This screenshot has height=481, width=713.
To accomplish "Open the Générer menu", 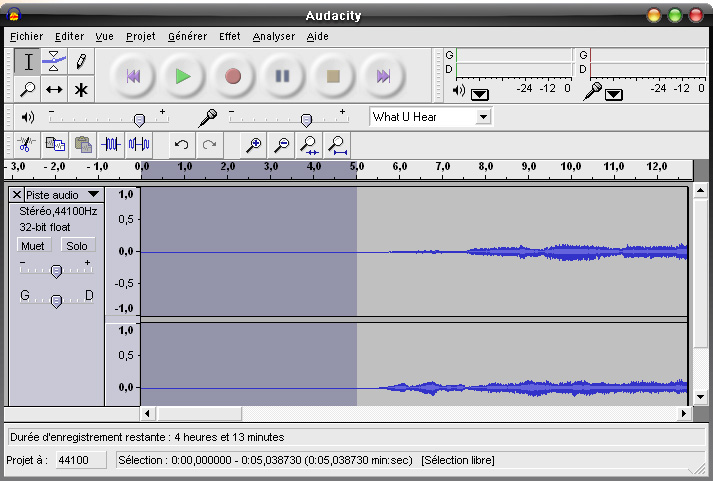I will 187,36.
